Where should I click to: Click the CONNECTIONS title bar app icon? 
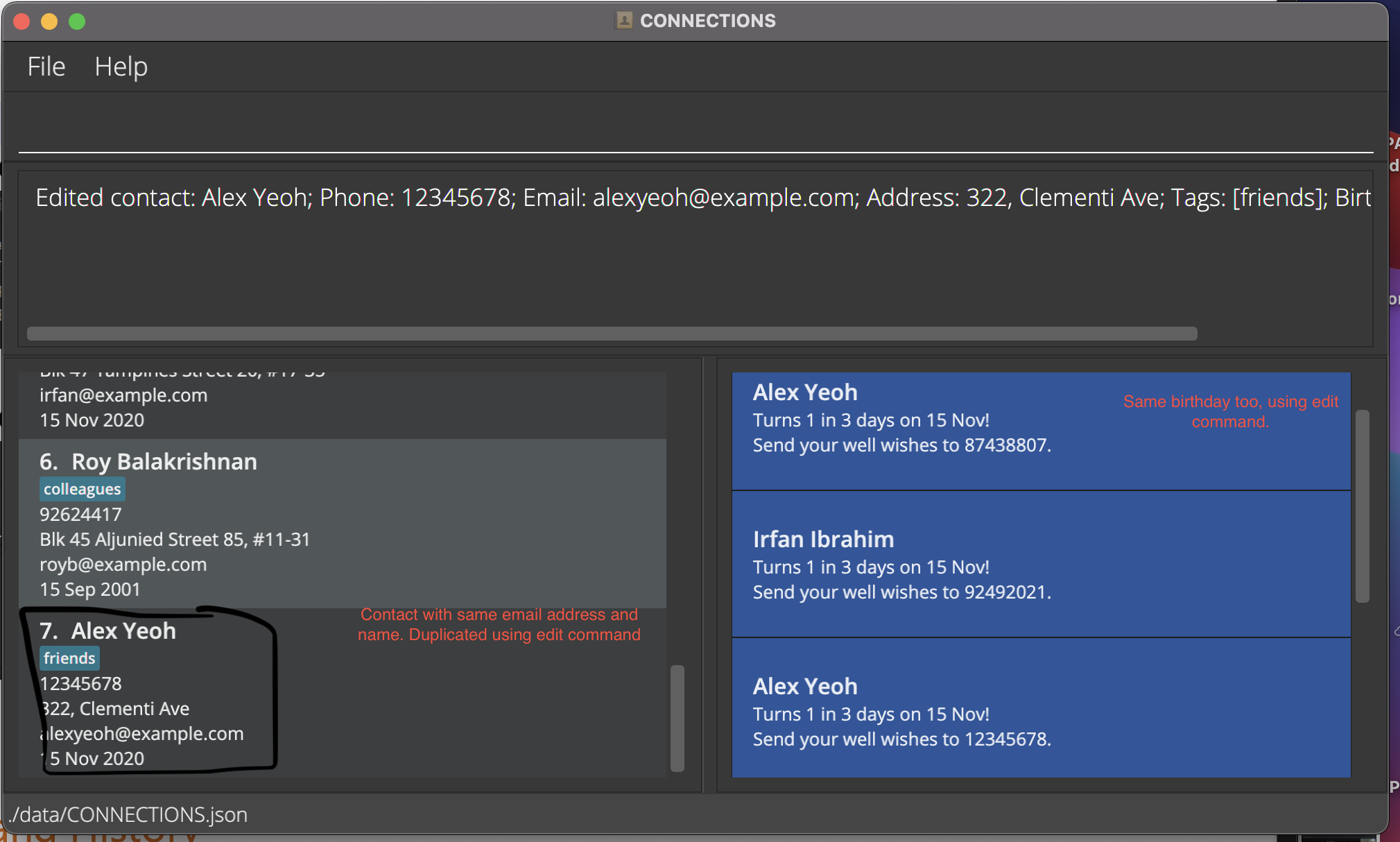click(x=623, y=20)
